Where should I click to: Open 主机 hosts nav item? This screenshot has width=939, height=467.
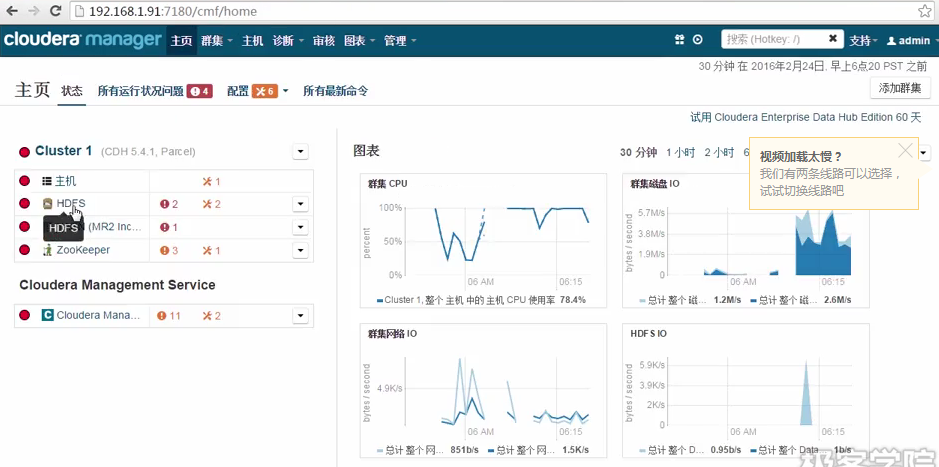[252, 41]
